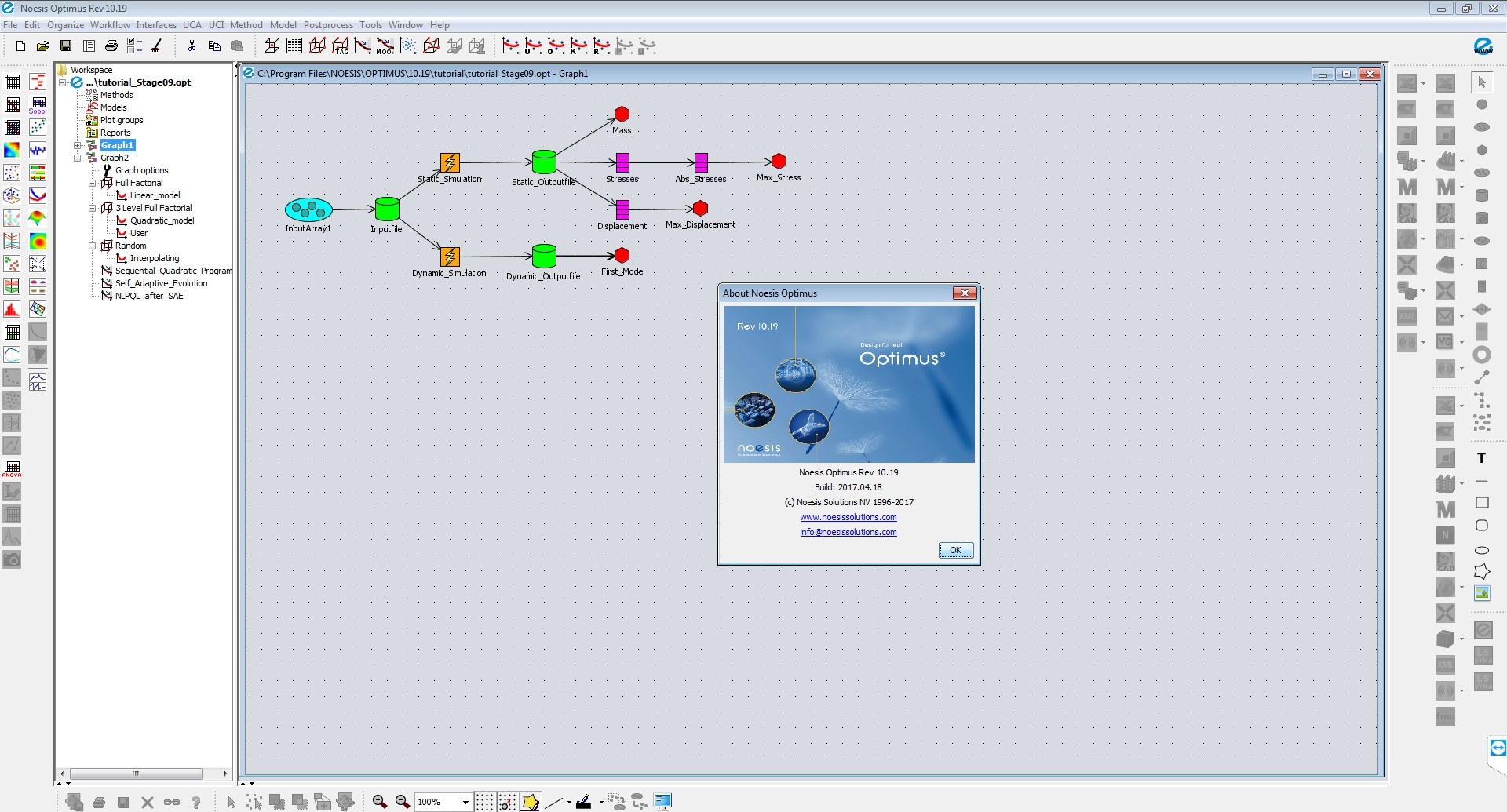
Task: Open the Help menu
Action: click(x=440, y=25)
